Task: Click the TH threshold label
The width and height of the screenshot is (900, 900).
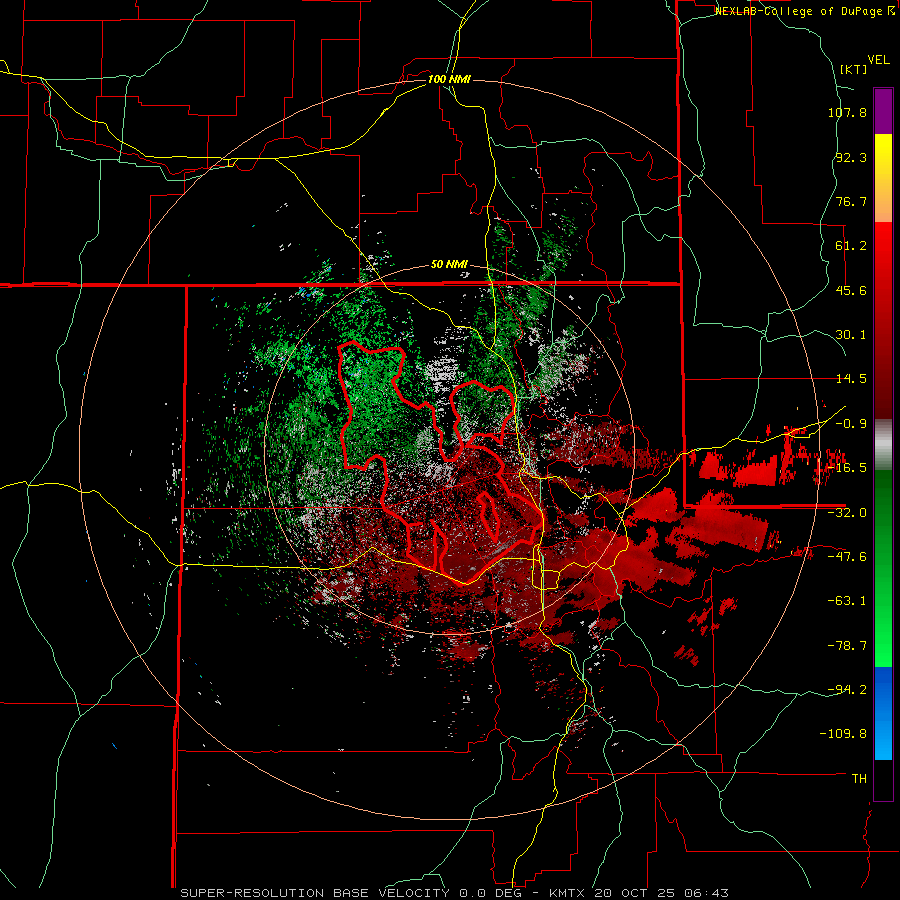Action: (x=859, y=779)
